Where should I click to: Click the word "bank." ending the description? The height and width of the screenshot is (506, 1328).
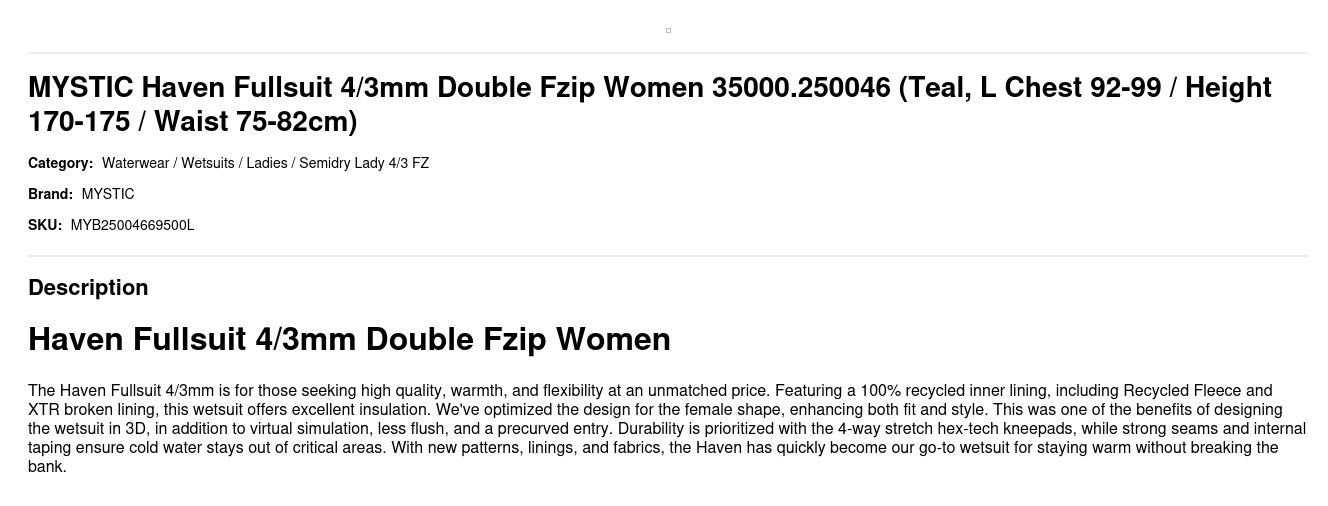tap(47, 466)
